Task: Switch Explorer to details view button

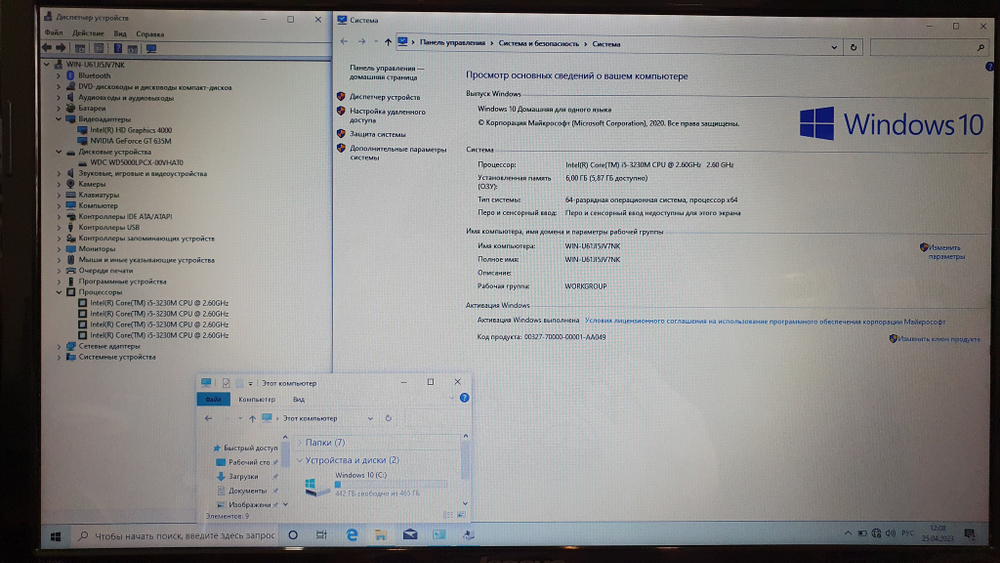Action: [x=448, y=515]
